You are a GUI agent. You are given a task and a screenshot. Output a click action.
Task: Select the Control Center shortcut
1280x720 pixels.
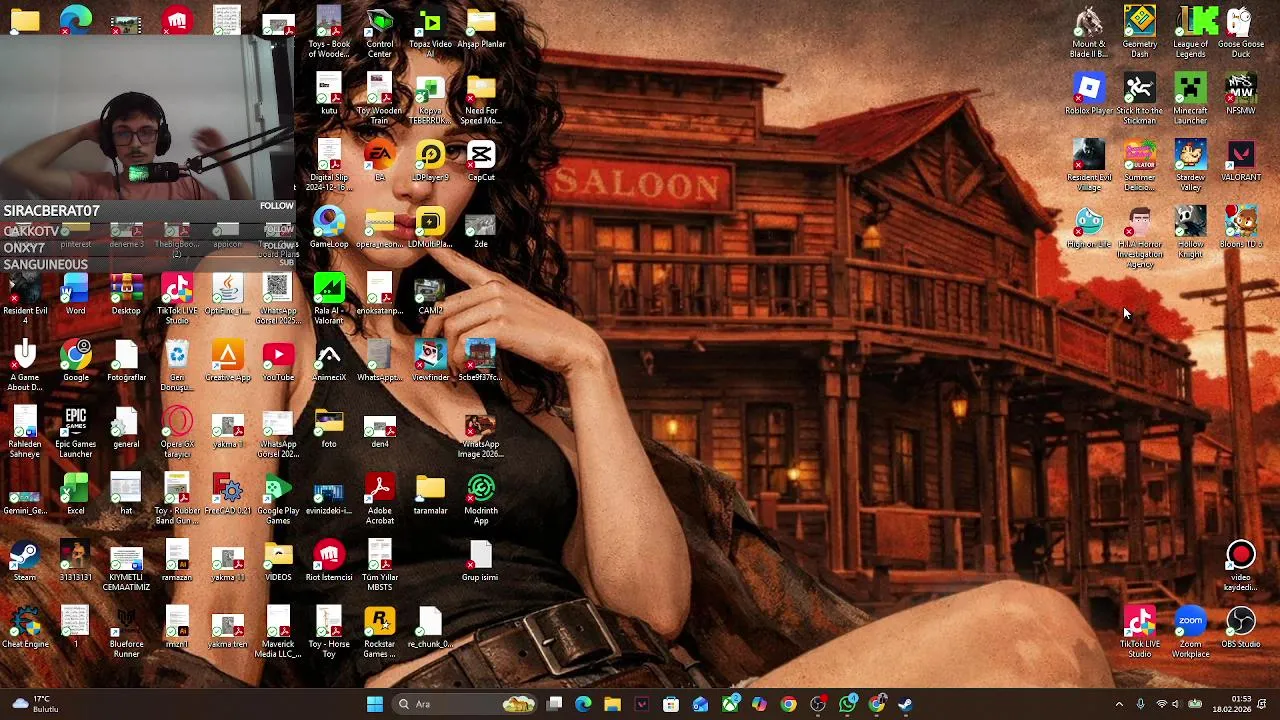(379, 31)
